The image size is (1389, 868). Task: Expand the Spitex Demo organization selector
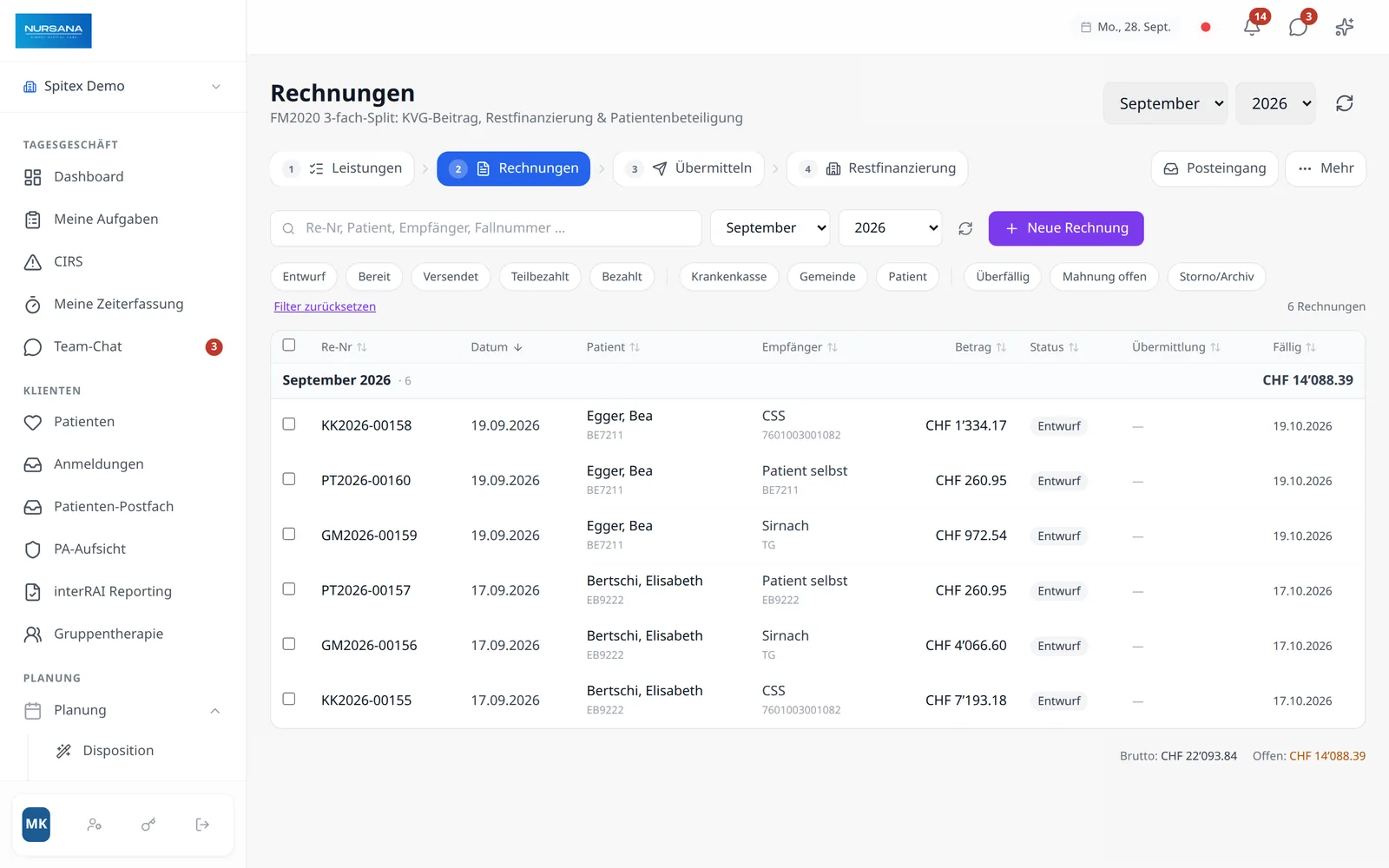click(123, 86)
